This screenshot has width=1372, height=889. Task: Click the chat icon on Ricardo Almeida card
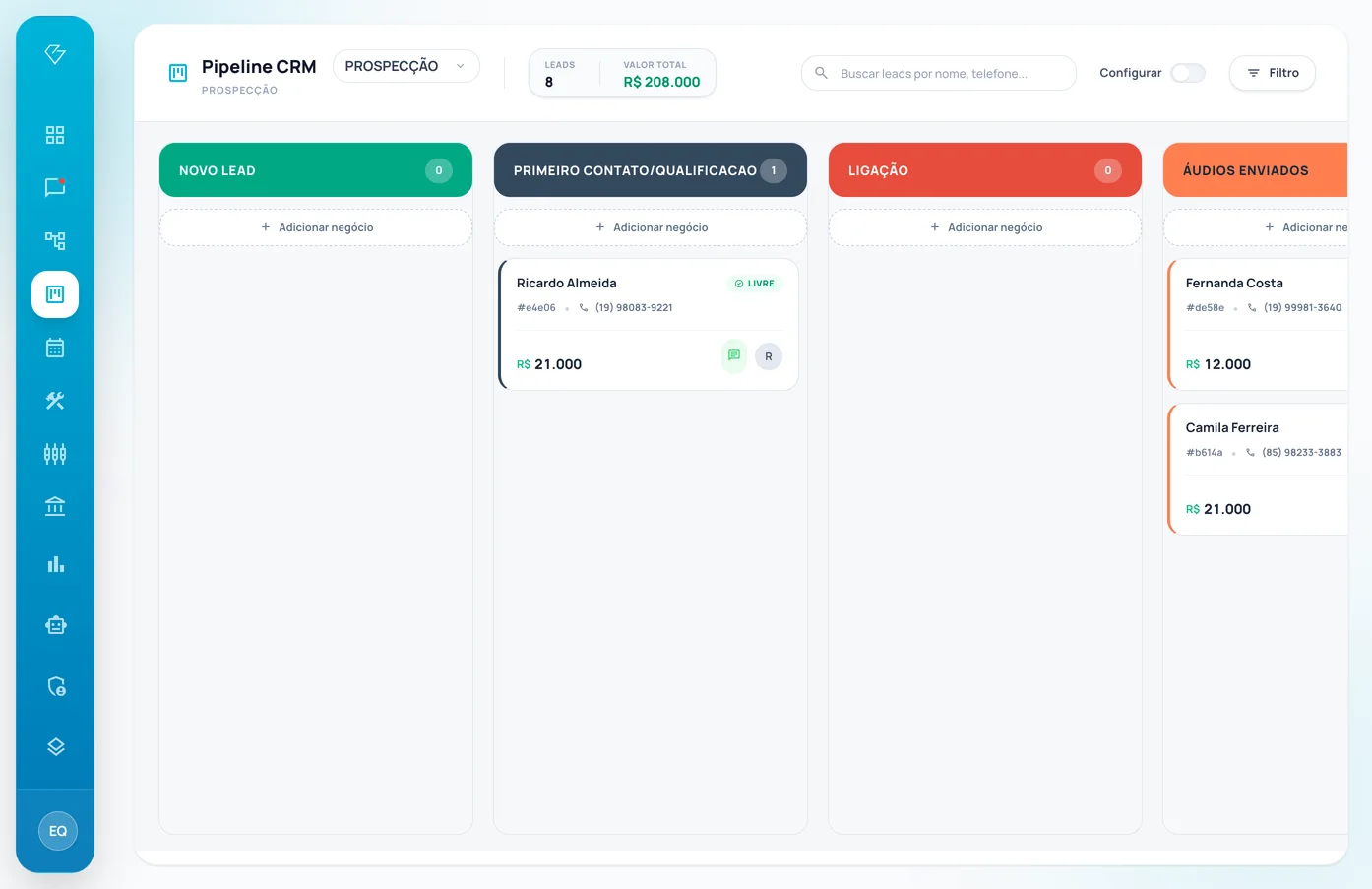(734, 355)
